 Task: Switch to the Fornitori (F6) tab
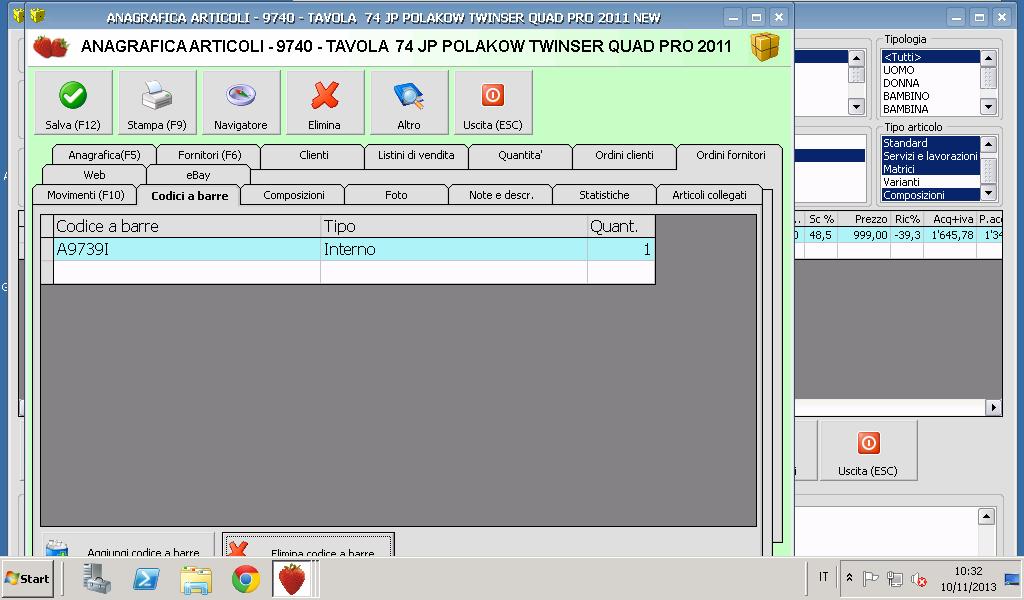(210, 155)
